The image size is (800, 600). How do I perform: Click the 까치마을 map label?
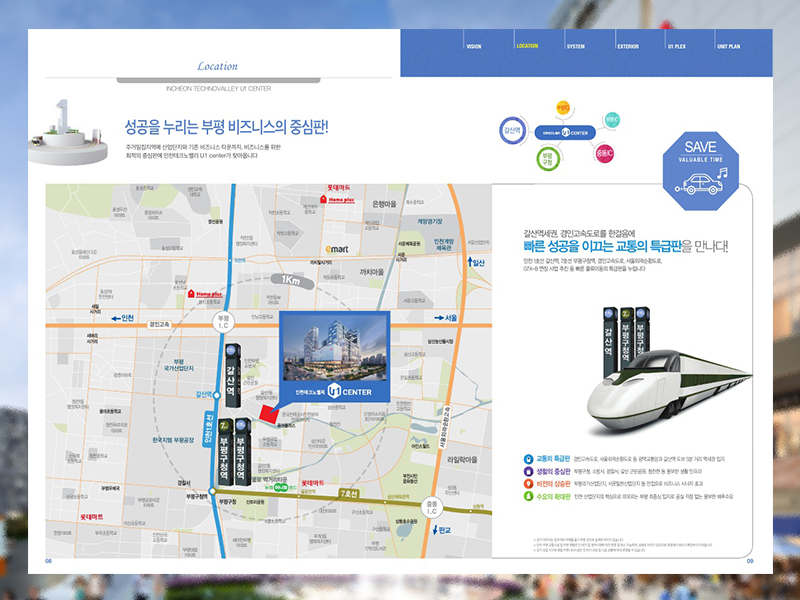click(370, 272)
